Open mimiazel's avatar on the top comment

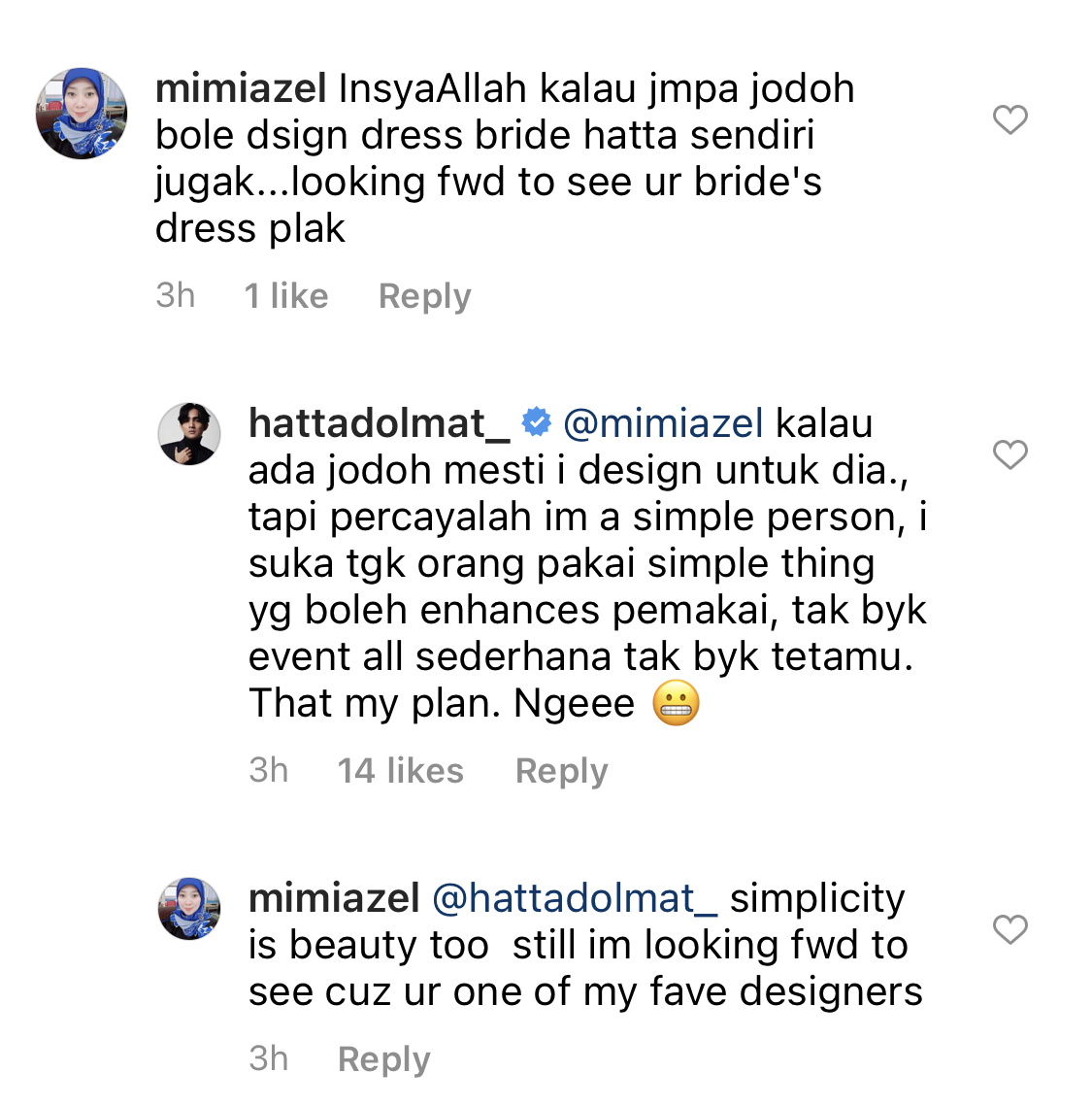click(x=82, y=114)
